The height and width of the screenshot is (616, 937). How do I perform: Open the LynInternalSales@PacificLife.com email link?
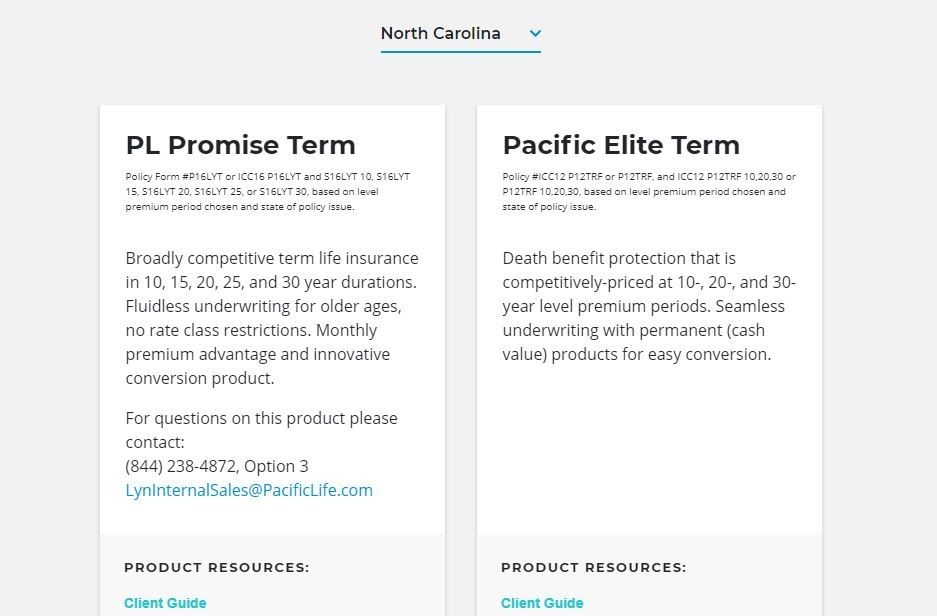(249, 490)
